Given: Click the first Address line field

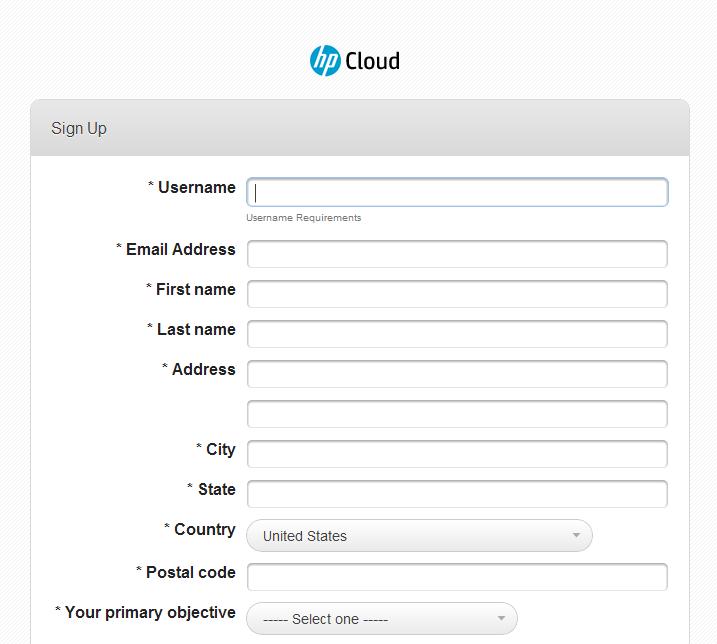Looking at the screenshot, I should click(x=457, y=374).
